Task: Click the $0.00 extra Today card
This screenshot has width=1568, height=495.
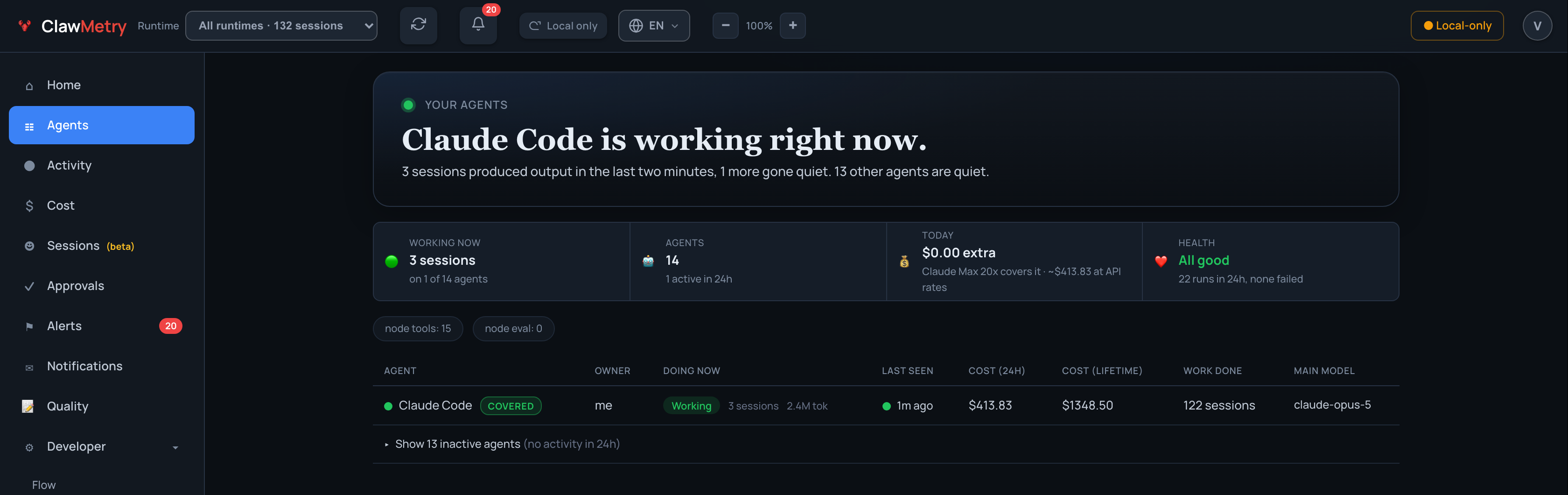Action: pos(1014,261)
